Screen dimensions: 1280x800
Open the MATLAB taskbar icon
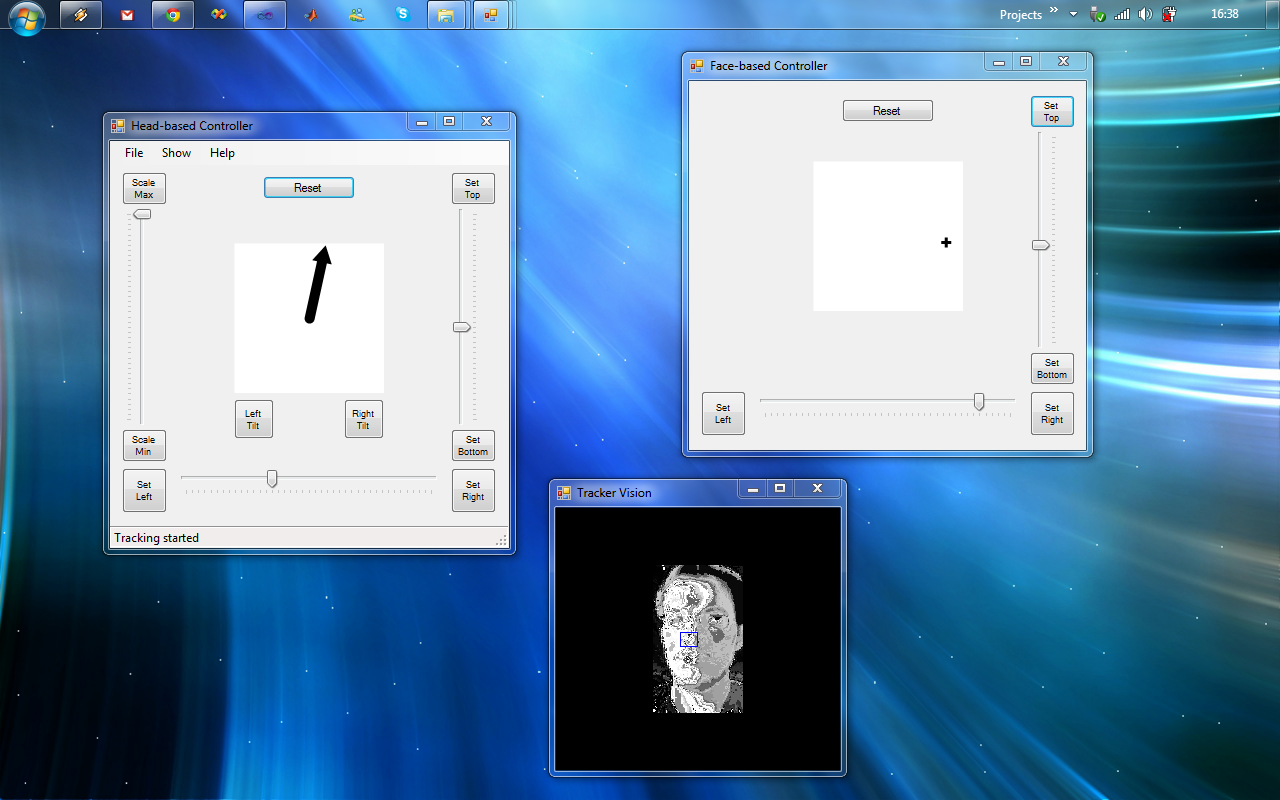311,15
